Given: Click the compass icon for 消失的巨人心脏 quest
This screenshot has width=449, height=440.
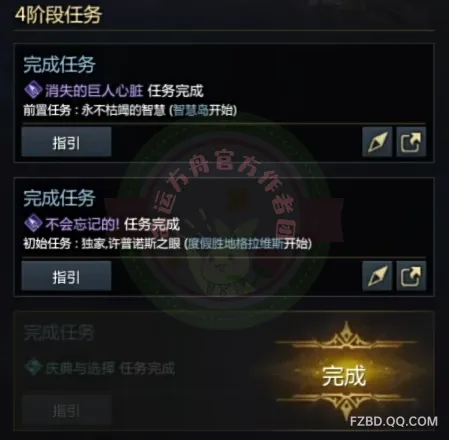Looking at the screenshot, I should point(377,142).
